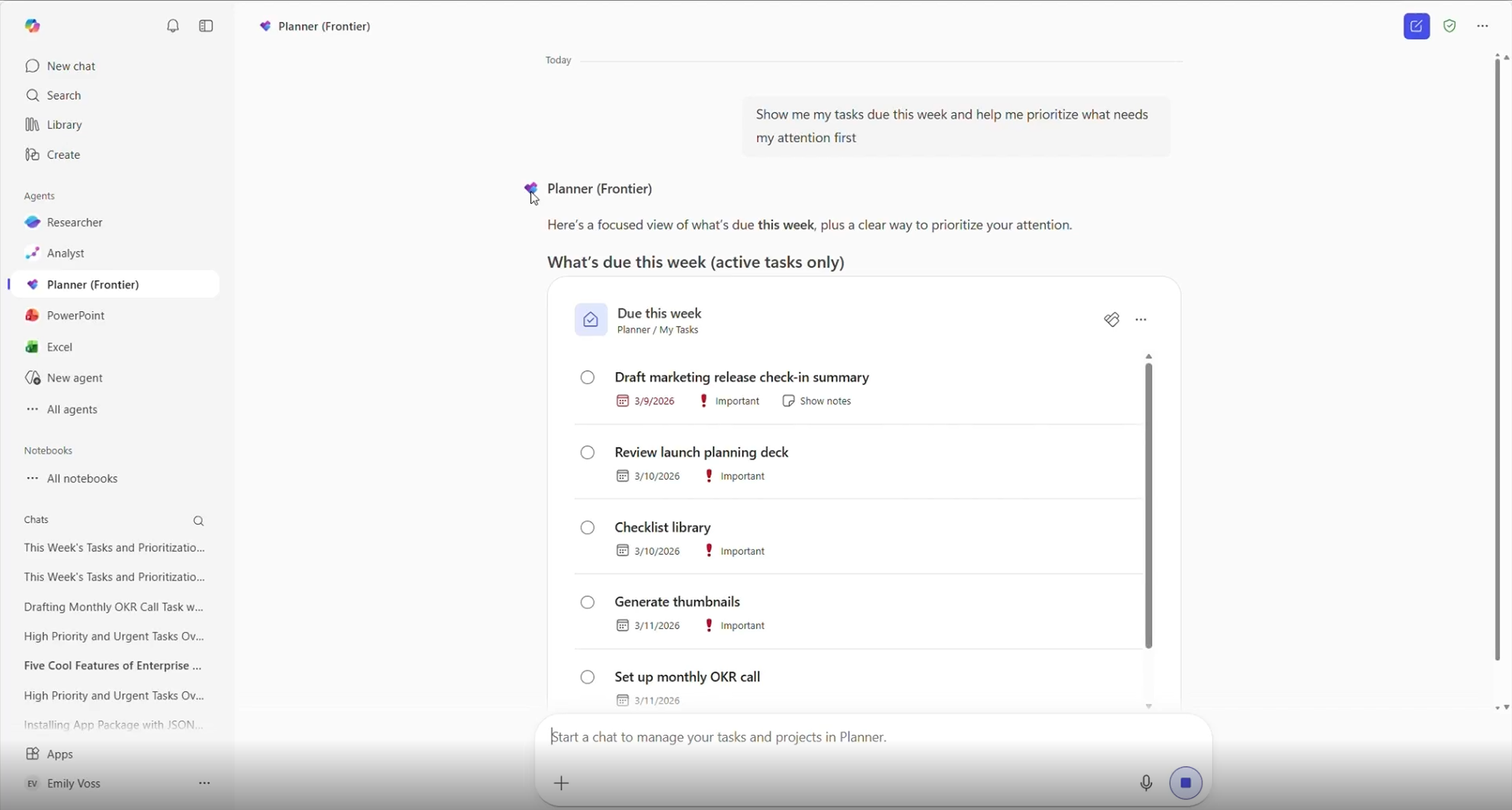Select the Excel agent
Screen dimensions: 1512x810
coord(49,347)
